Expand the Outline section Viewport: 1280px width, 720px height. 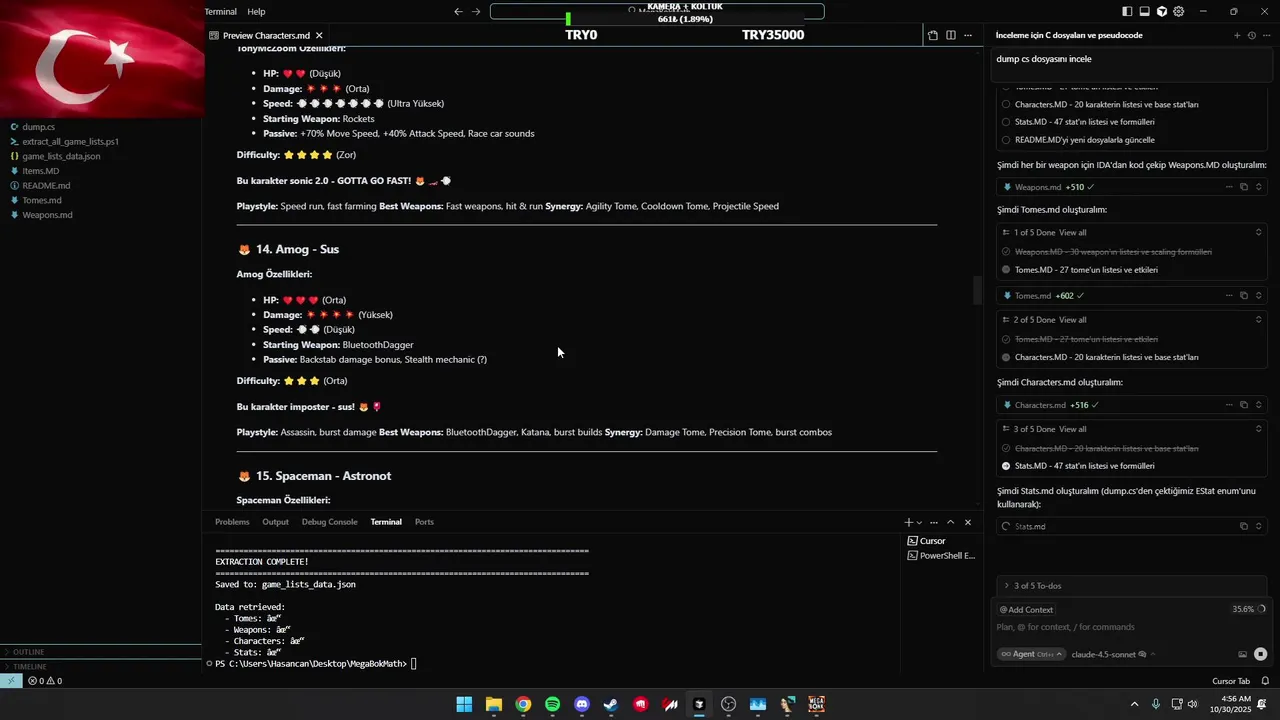click(102, 652)
